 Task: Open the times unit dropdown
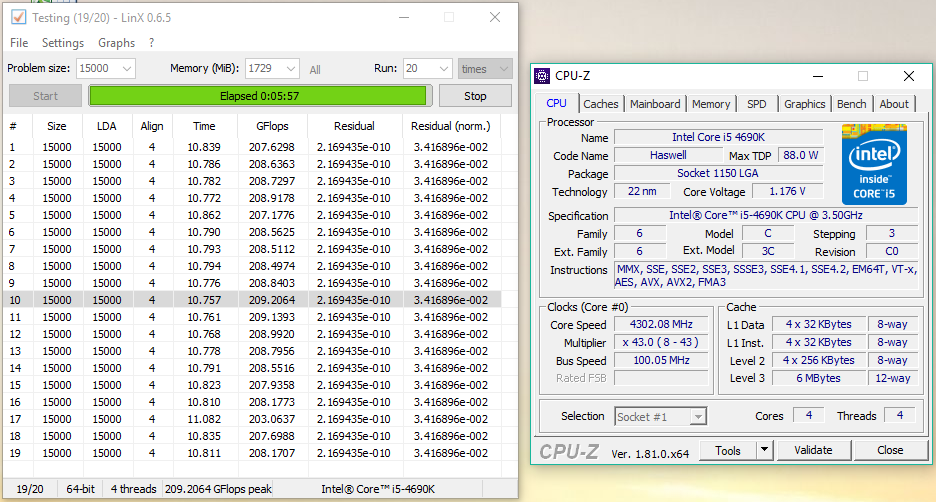(485, 69)
